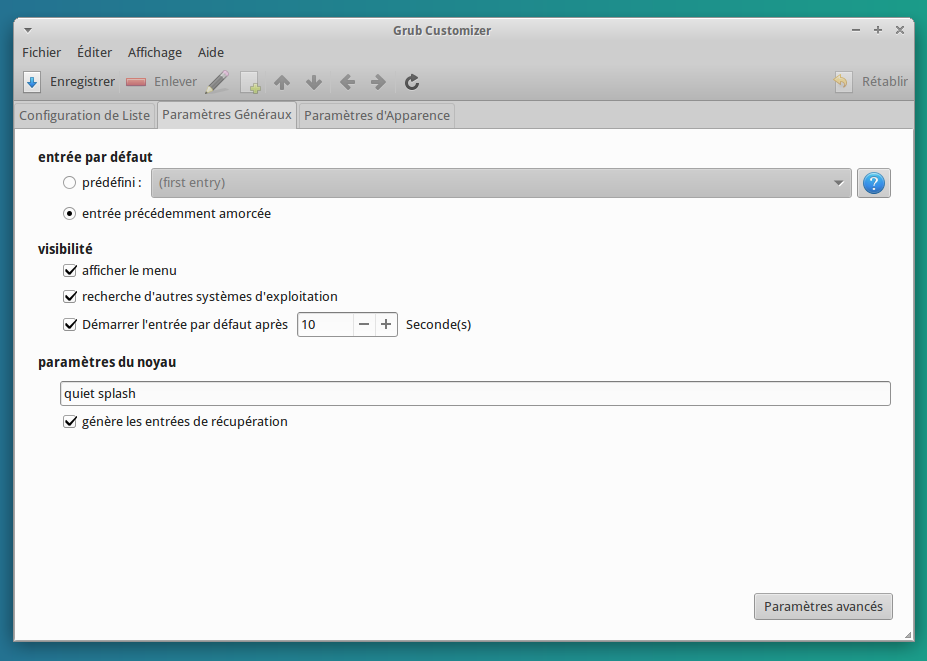Click the new entry document icon
The image size is (927, 661).
pyautogui.click(x=250, y=82)
